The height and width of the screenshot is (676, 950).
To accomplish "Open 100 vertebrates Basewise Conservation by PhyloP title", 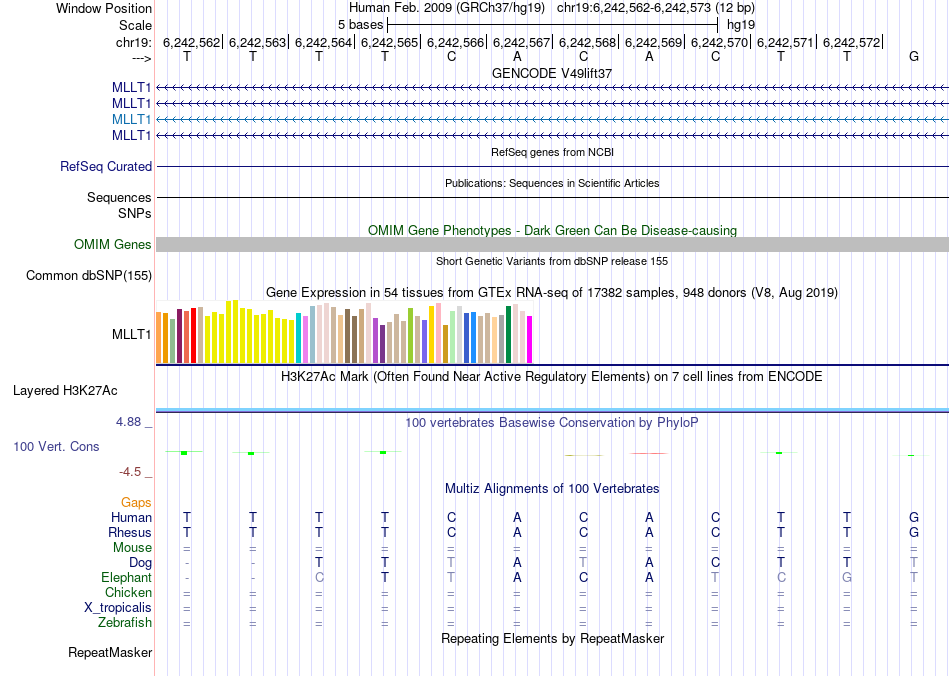I will pos(552,423).
